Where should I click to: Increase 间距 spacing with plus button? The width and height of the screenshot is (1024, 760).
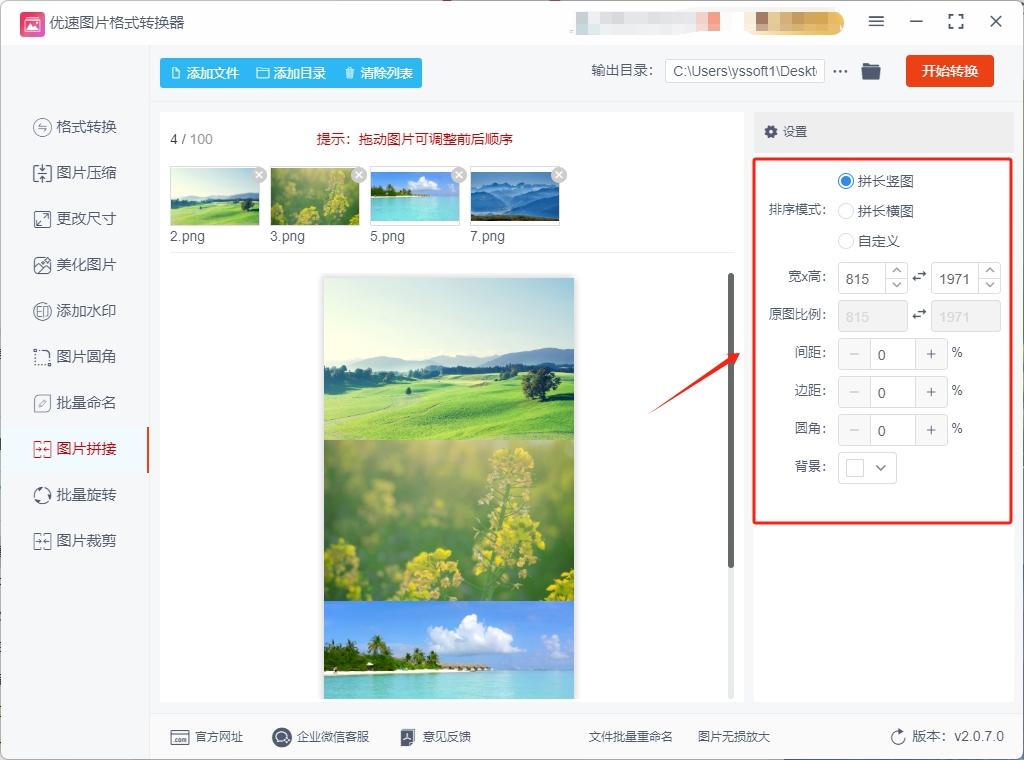(x=931, y=354)
